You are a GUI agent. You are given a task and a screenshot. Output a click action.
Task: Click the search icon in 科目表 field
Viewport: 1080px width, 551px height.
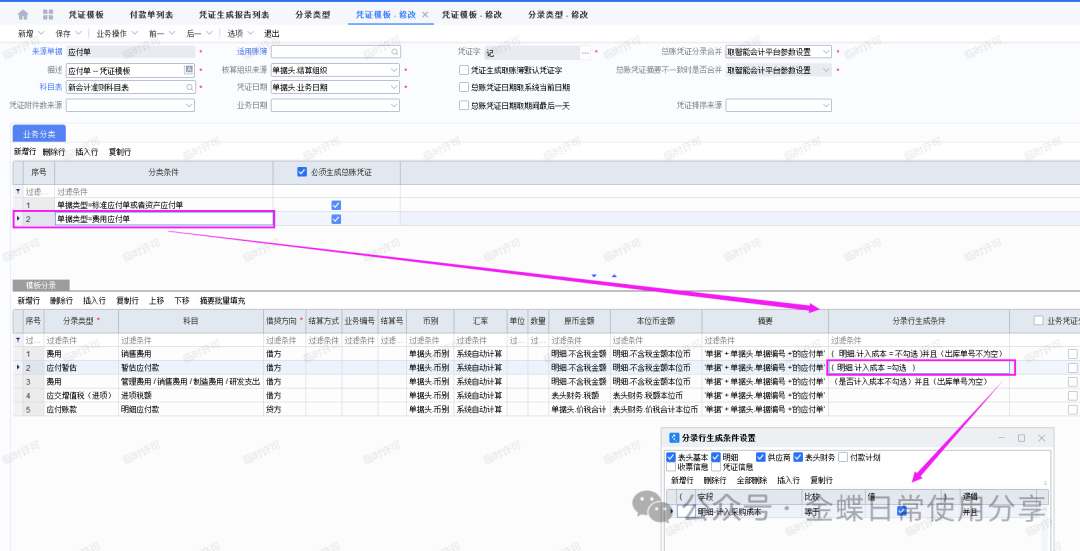pos(188,87)
